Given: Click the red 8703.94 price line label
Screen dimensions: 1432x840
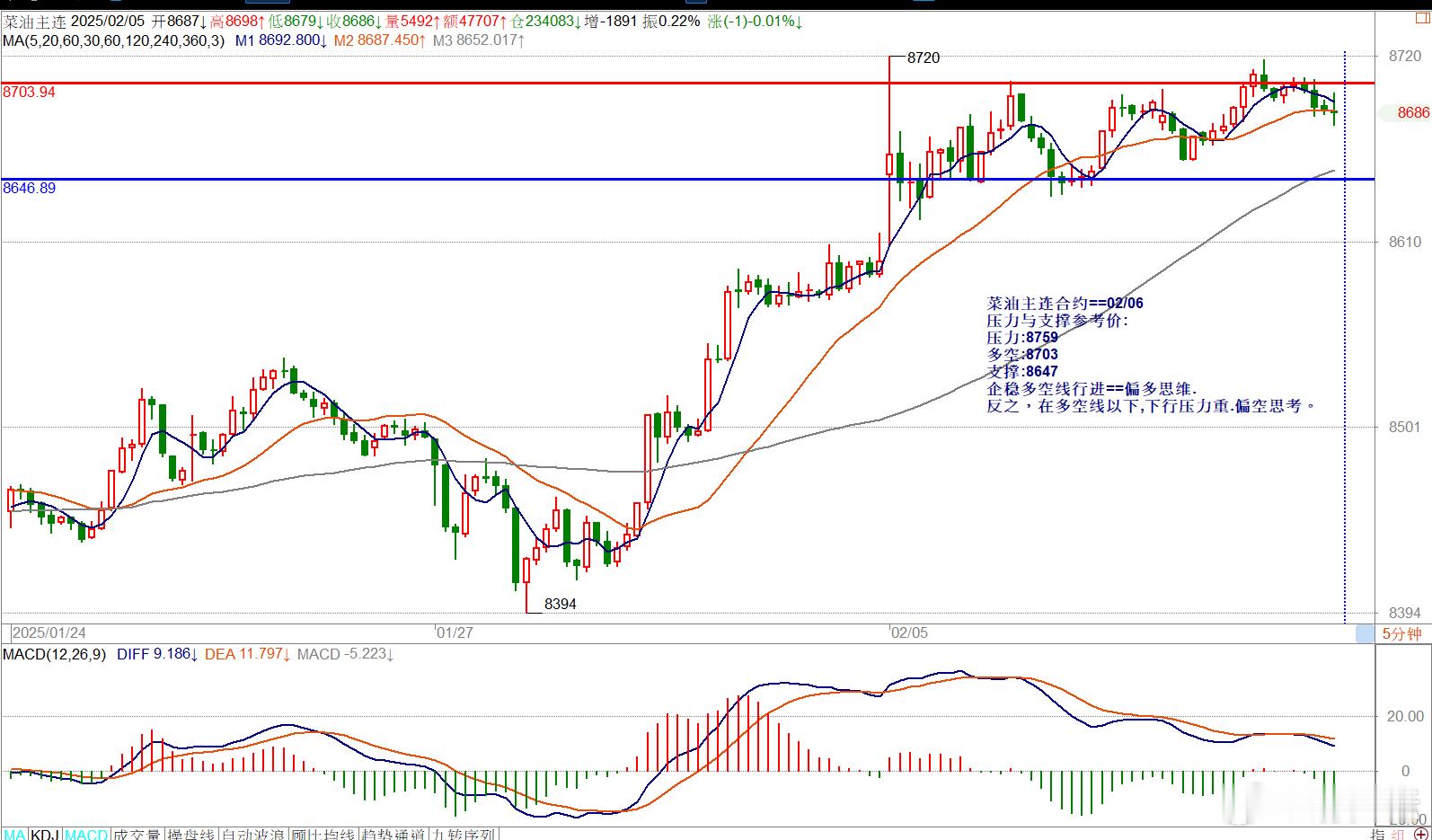Looking at the screenshot, I should pyautogui.click(x=29, y=93).
